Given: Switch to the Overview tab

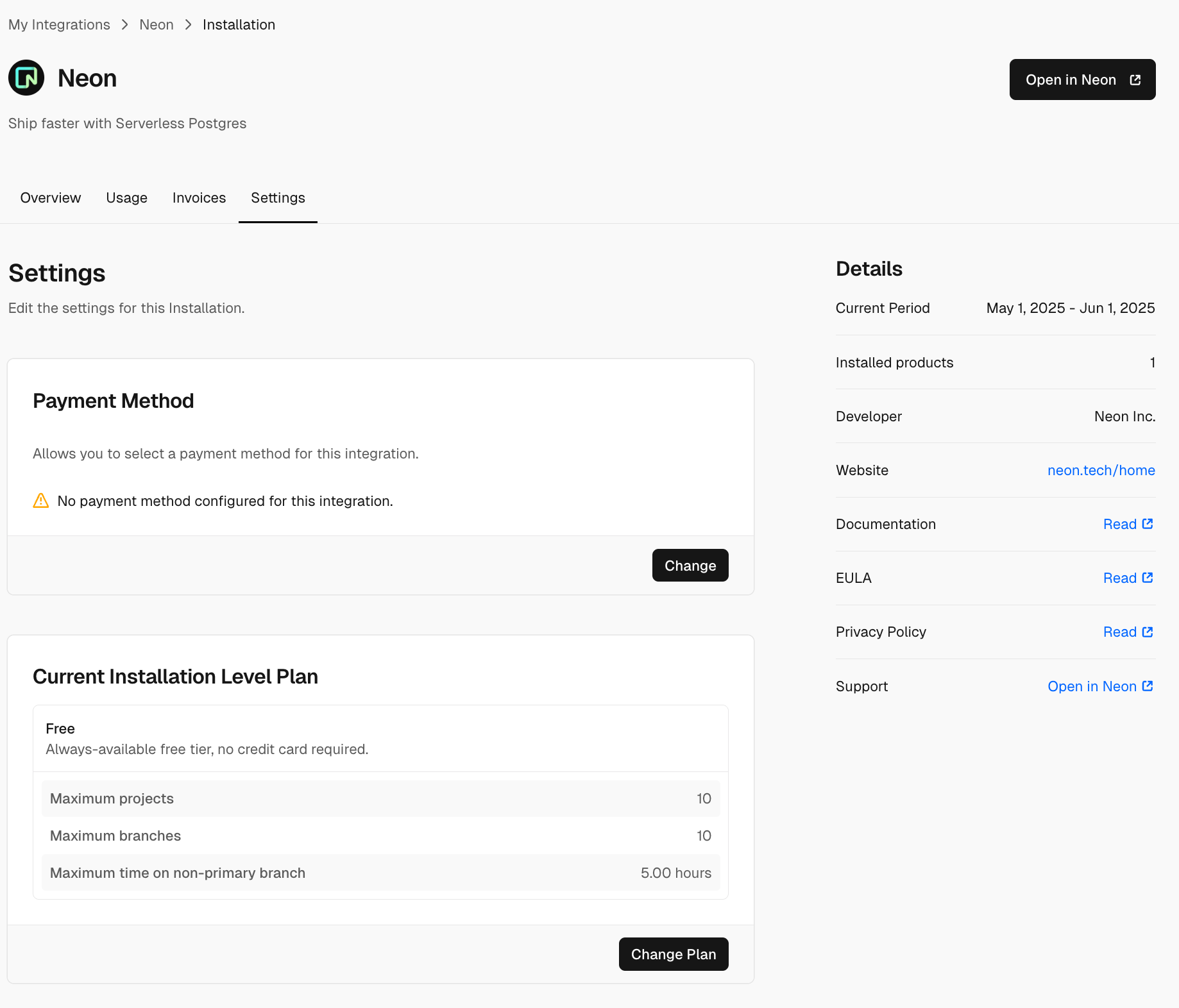Looking at the screenshot, I should point(51,197).
